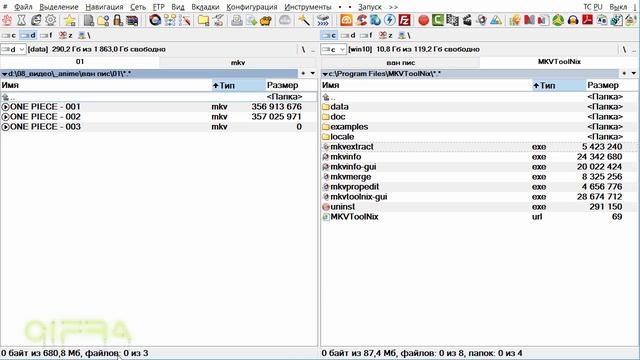The image size is (640, 360).
Task: Launch the headphones audio icon
Action: pos(573,20)
